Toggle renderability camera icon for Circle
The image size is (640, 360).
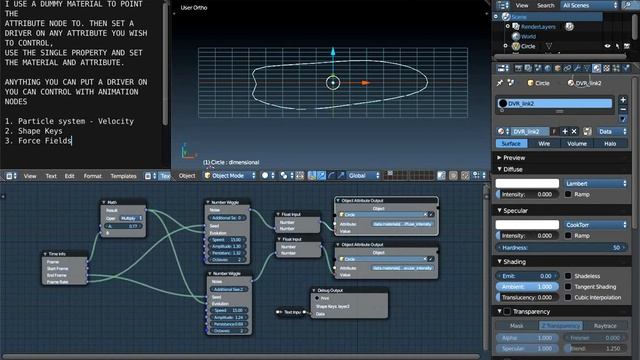click(x=627, y=46)
